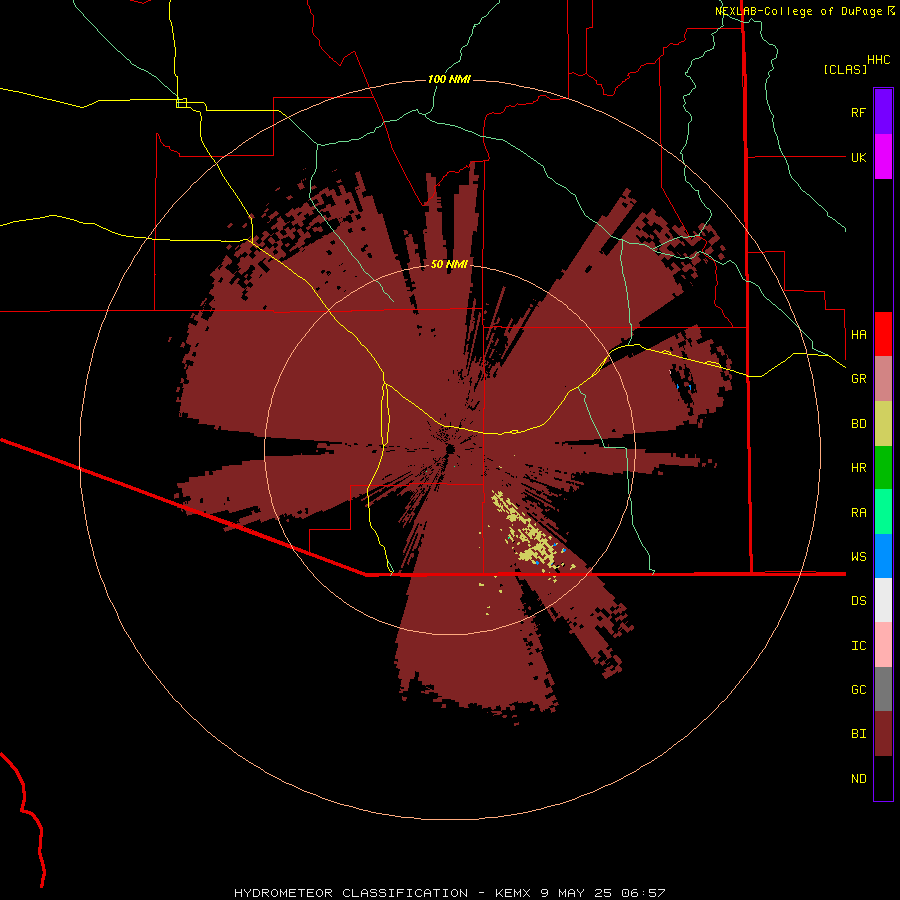This screenshot has width=900, height=900.
Task: Click the RF legend label
Action: [858, 112]
